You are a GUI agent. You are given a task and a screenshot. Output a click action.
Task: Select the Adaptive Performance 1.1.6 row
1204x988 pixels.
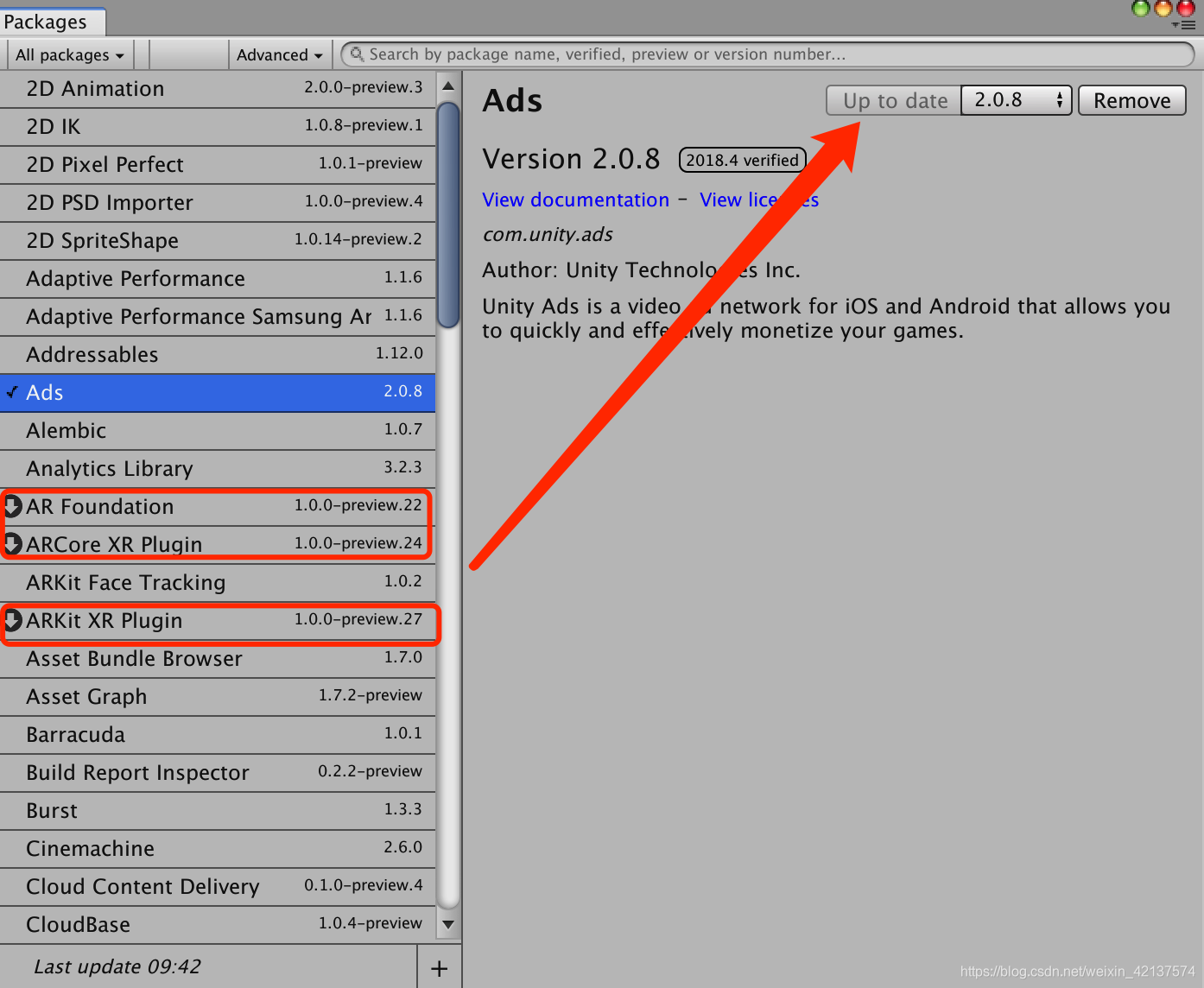(x=218, y=279)
